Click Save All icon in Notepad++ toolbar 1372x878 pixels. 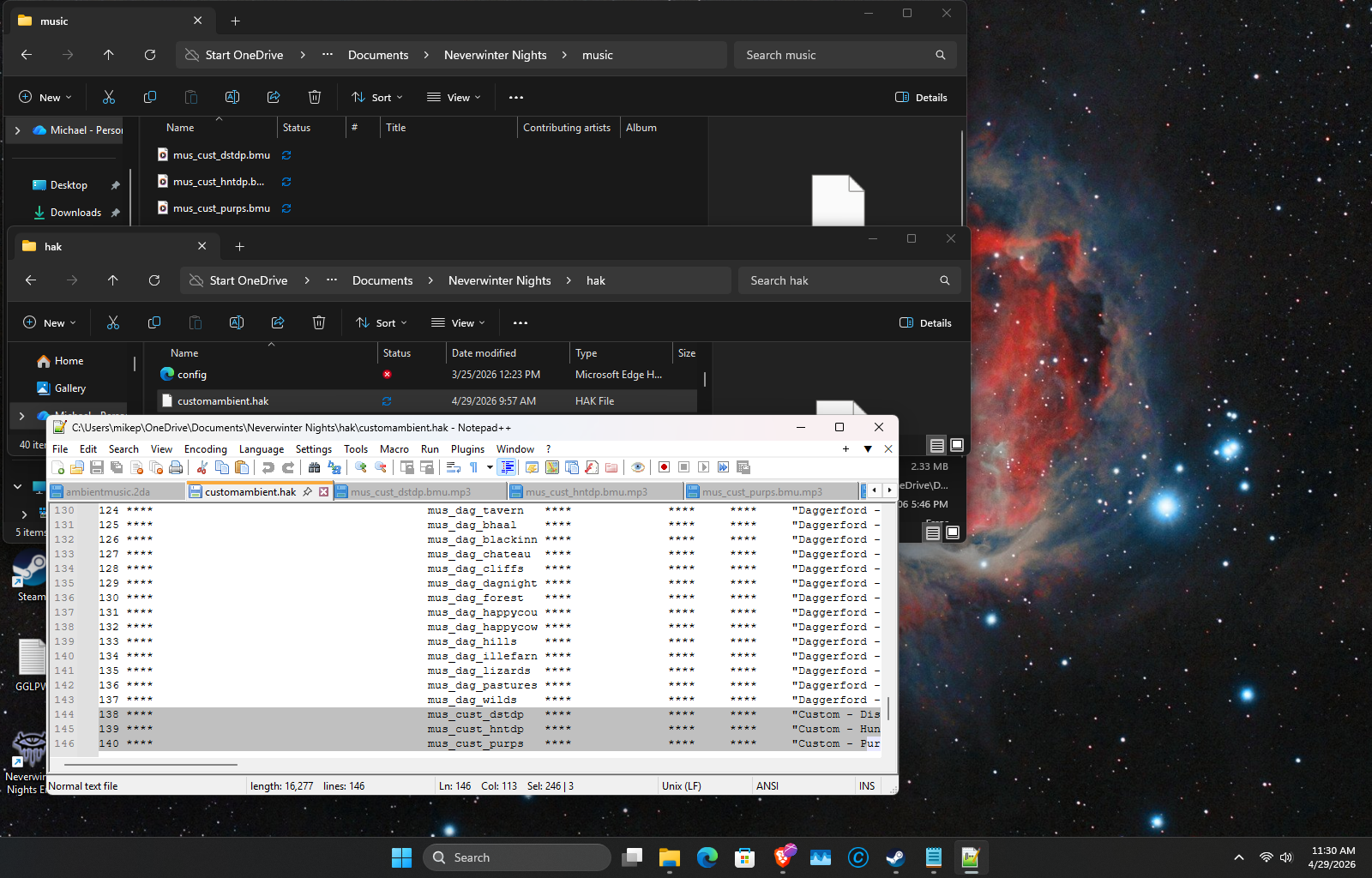[117, 467]
